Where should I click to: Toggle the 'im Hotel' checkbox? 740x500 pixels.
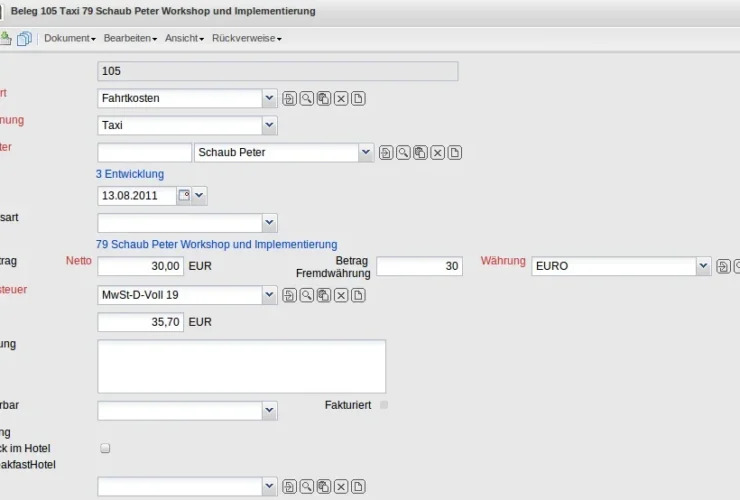[105, 449]
